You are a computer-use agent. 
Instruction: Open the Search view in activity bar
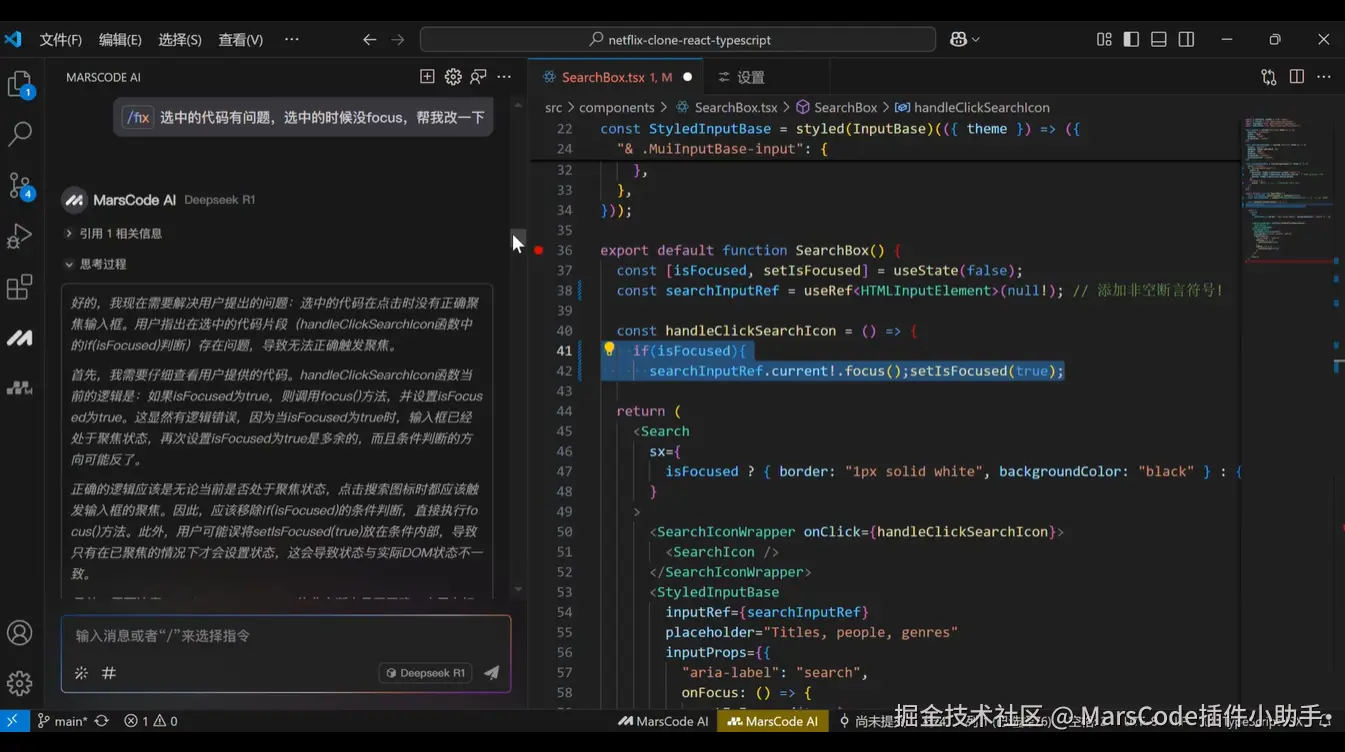coord(20,134)
